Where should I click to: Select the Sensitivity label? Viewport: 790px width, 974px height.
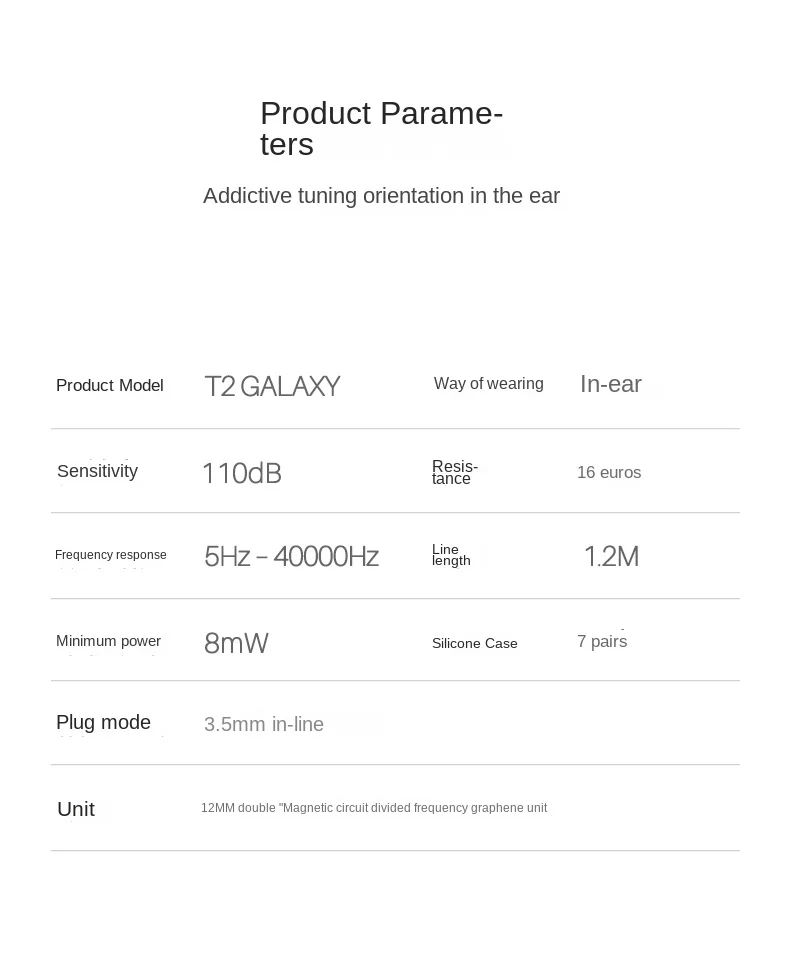[x=98, y=471]
